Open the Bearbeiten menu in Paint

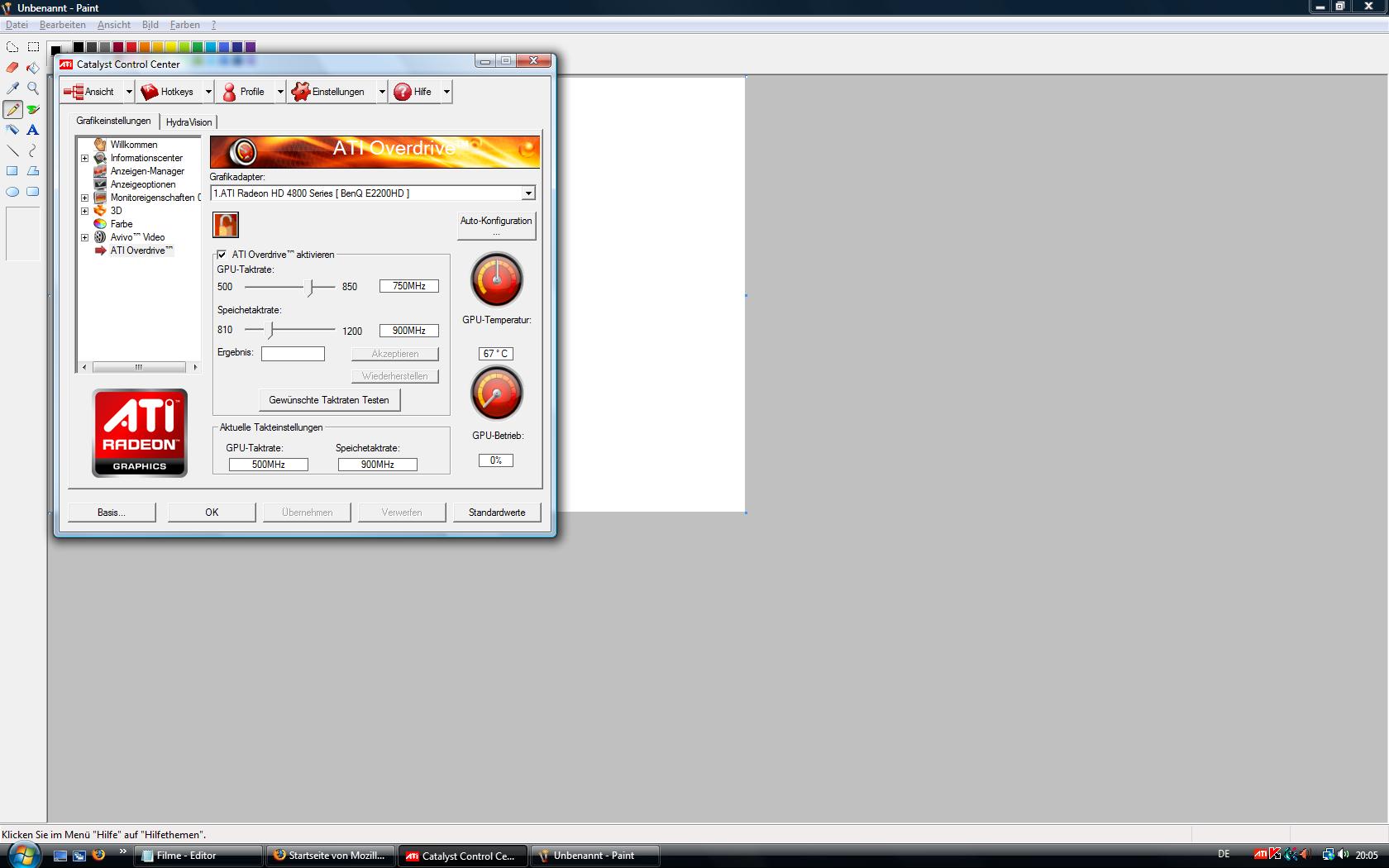62,25
